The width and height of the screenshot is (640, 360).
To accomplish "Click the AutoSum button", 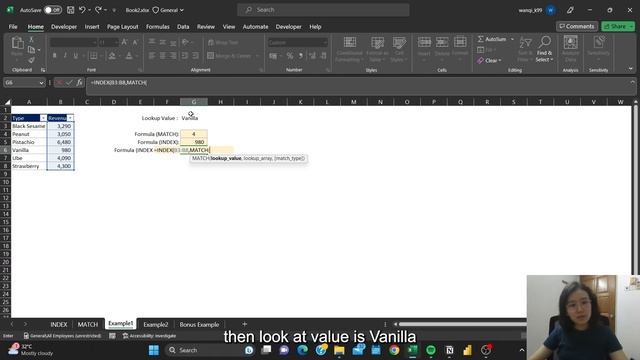I will pyautogui.click(x=492, y=39).
